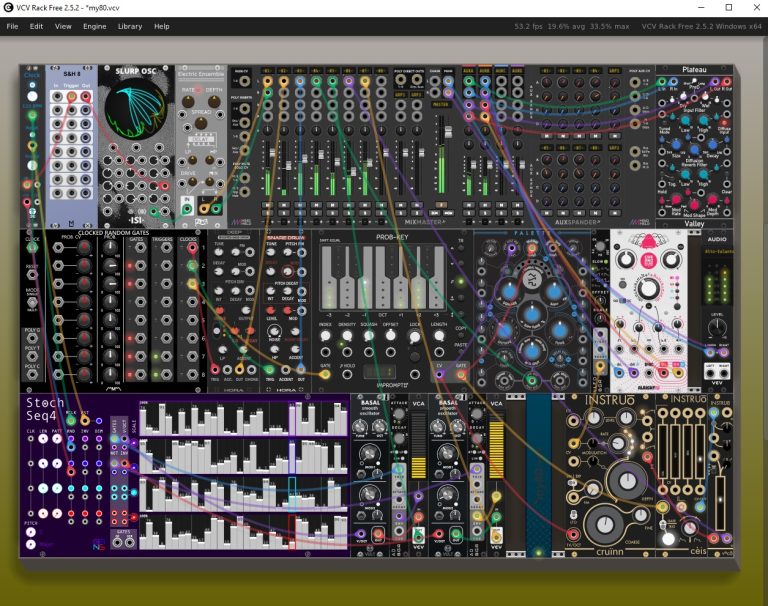
Task: Click Audio module LEVEL knob
Action: pos(717,327)
